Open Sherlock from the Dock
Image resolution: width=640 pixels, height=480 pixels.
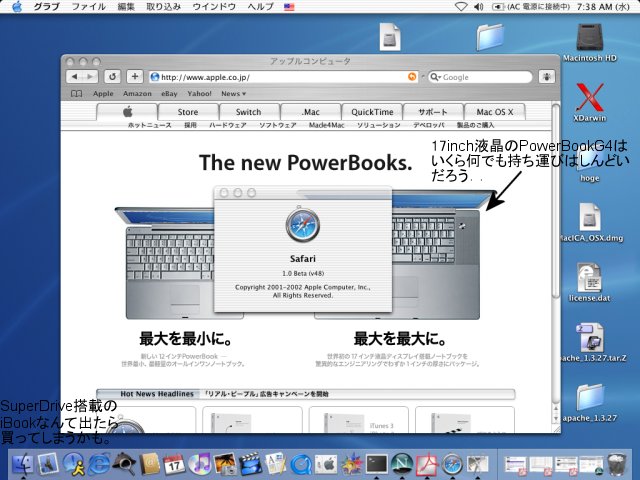coord(124,464)
